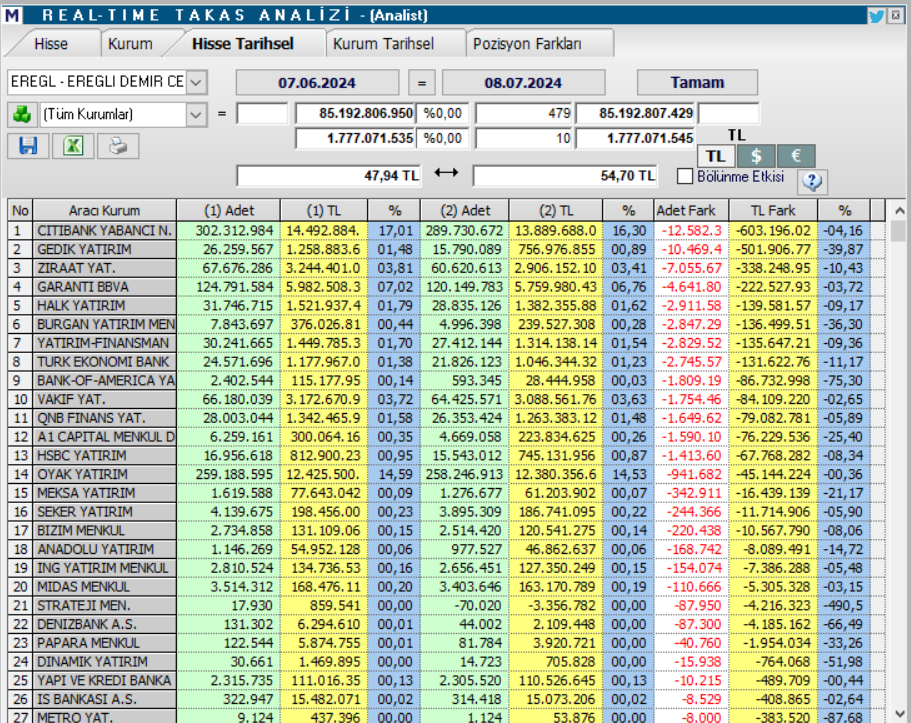Click the green clover icon beside Tüm Kurumlar
911x723 pixels.
click(21, 114)
